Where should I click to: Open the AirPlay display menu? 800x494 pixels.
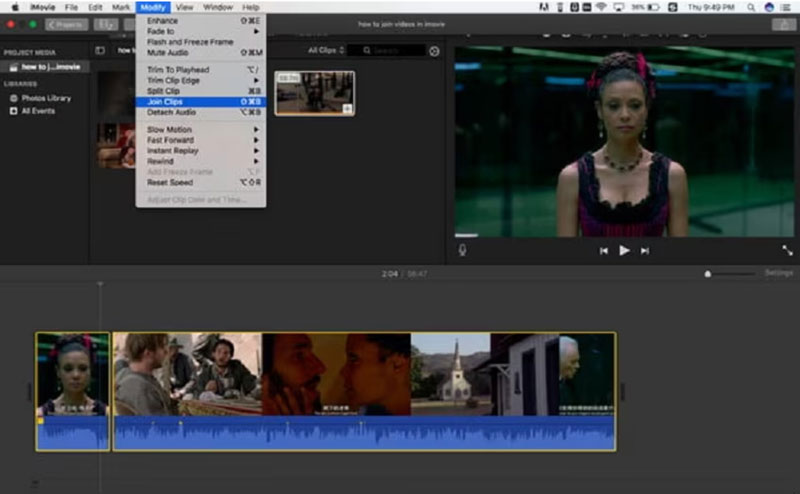click(x=619, y=7)
